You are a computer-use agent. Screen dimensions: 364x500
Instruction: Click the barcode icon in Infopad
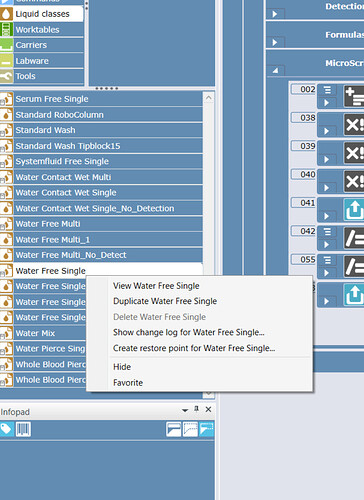[x=23, y=429]
